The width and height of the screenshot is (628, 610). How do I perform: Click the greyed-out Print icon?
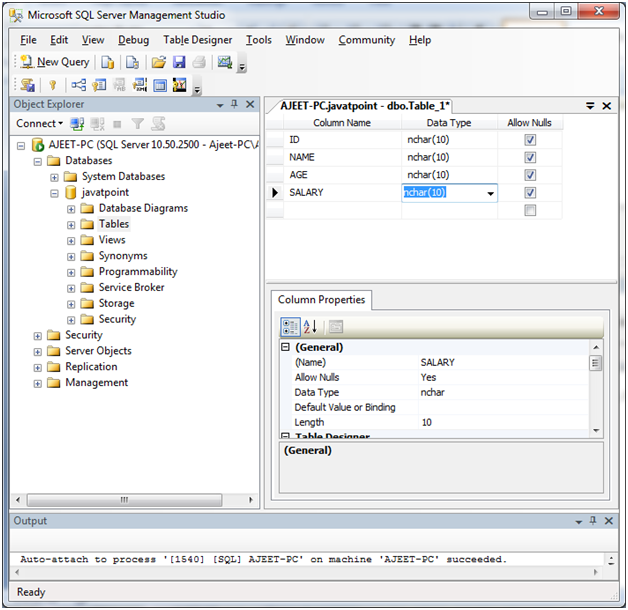(199, 62)
